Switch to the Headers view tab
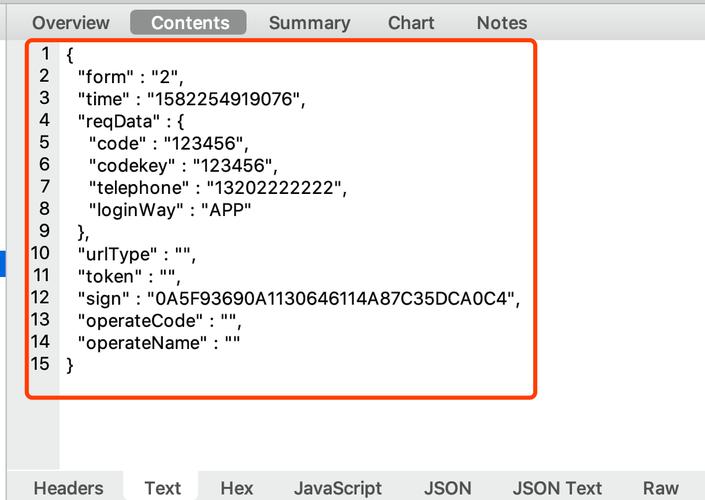Viewport: 705px width, 500px height. tap(68, 488)
